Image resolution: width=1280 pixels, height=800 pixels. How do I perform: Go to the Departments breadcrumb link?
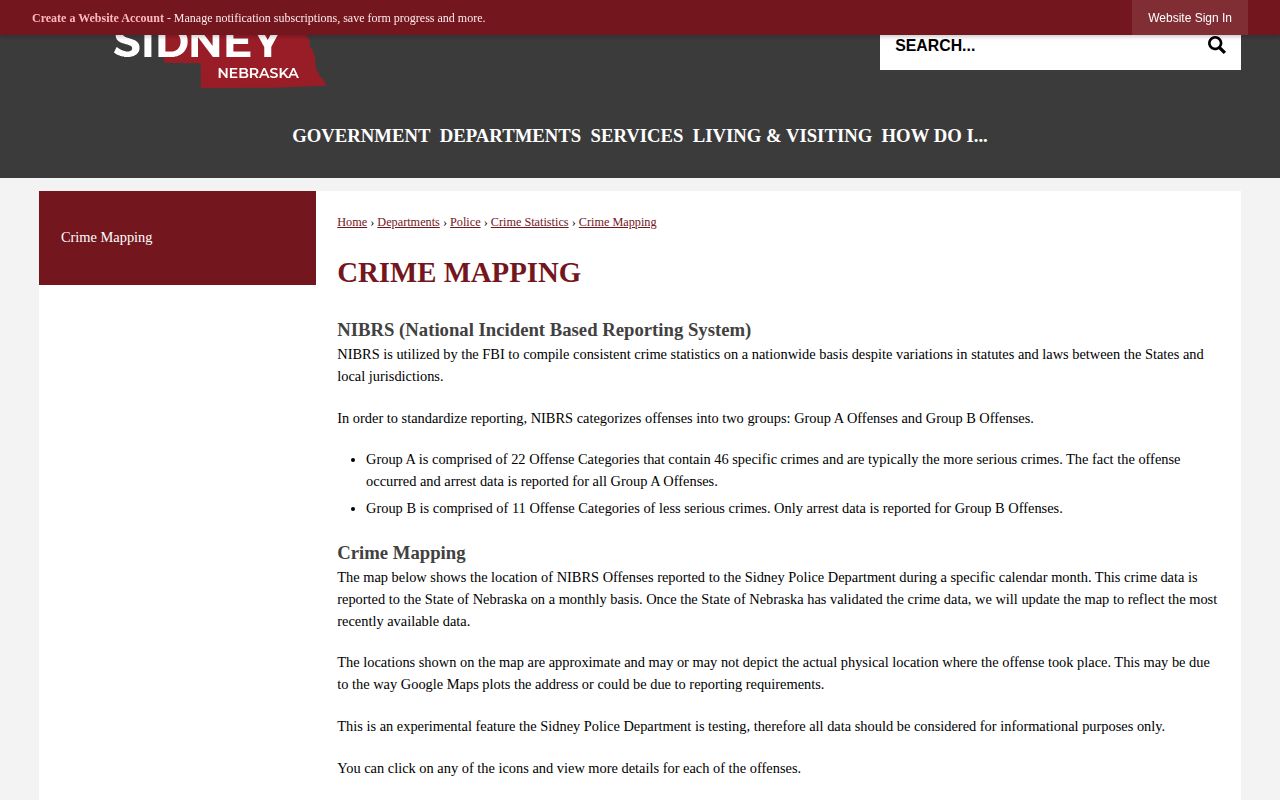point(408,222)
